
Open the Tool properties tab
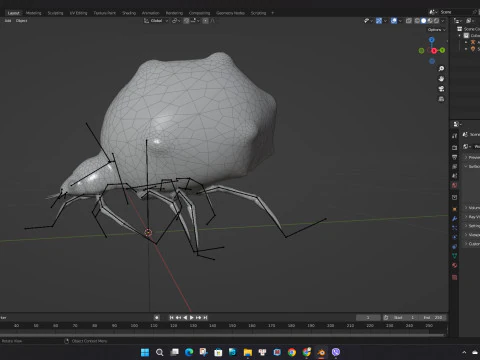pos(455,136)
